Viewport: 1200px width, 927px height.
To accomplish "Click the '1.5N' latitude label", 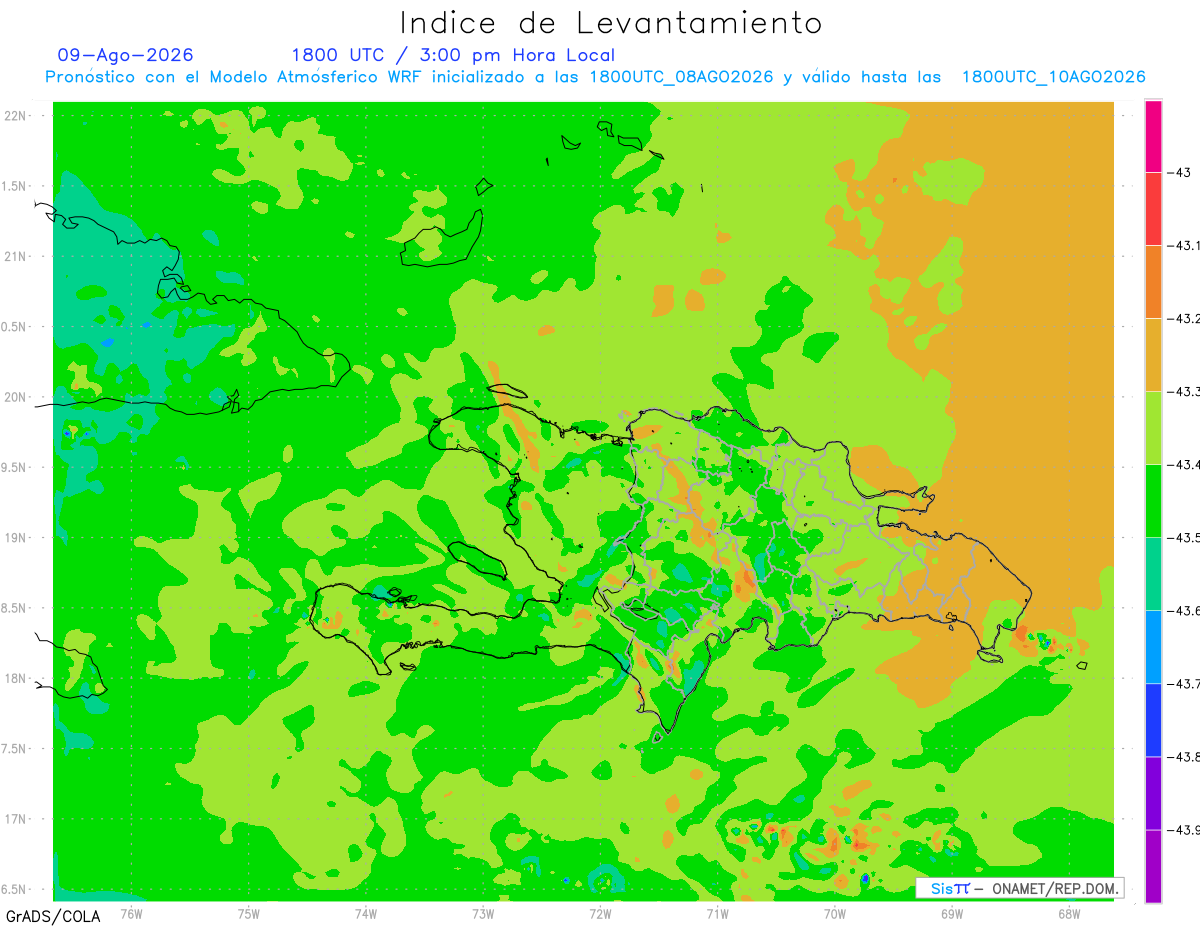I will pos(14,187).
